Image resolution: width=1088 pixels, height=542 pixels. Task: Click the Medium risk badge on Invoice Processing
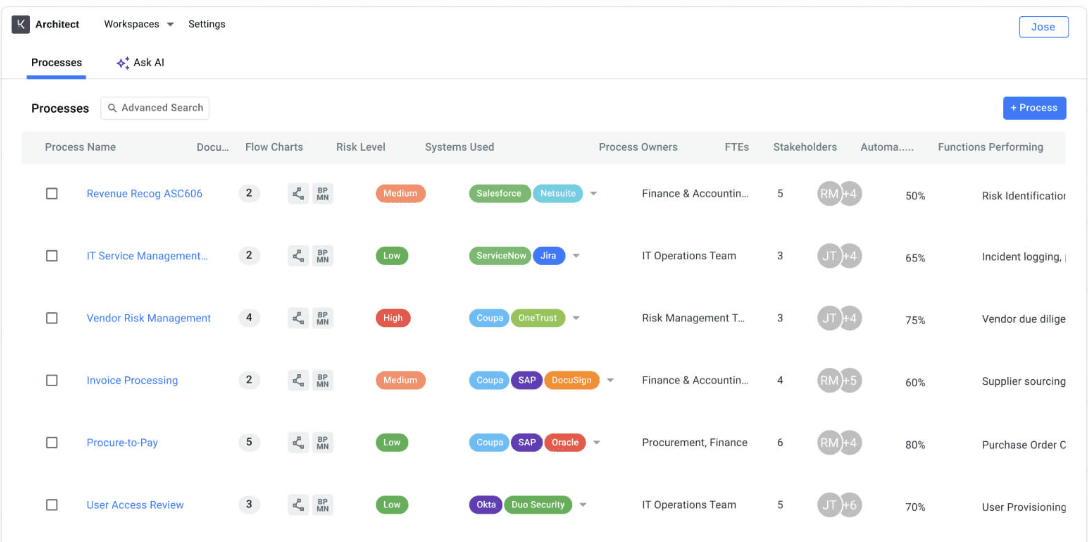coord(400,380)
